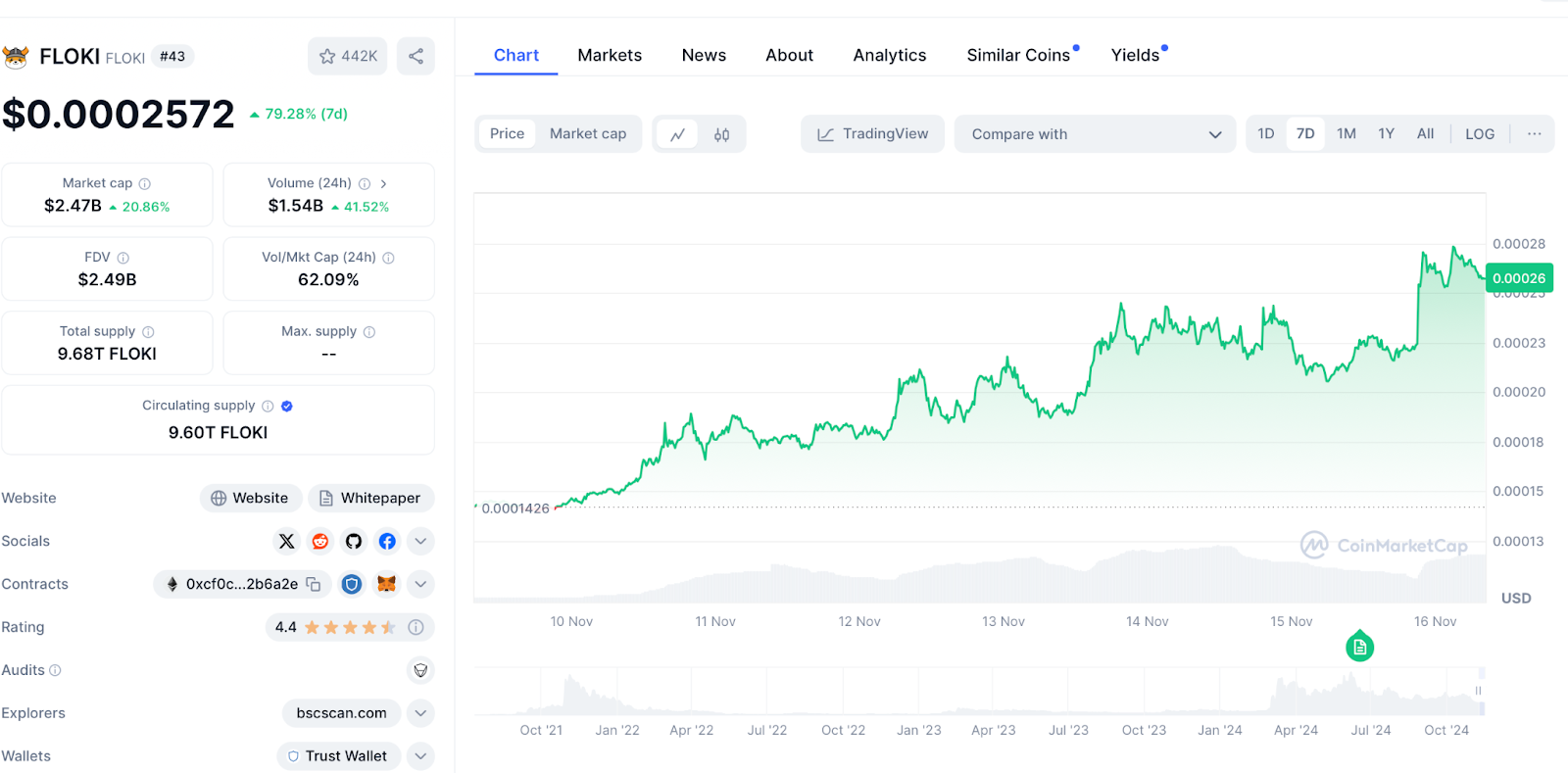Switch to the News tab
Viewport: 1568px width, 773px height.
(704, 55)
